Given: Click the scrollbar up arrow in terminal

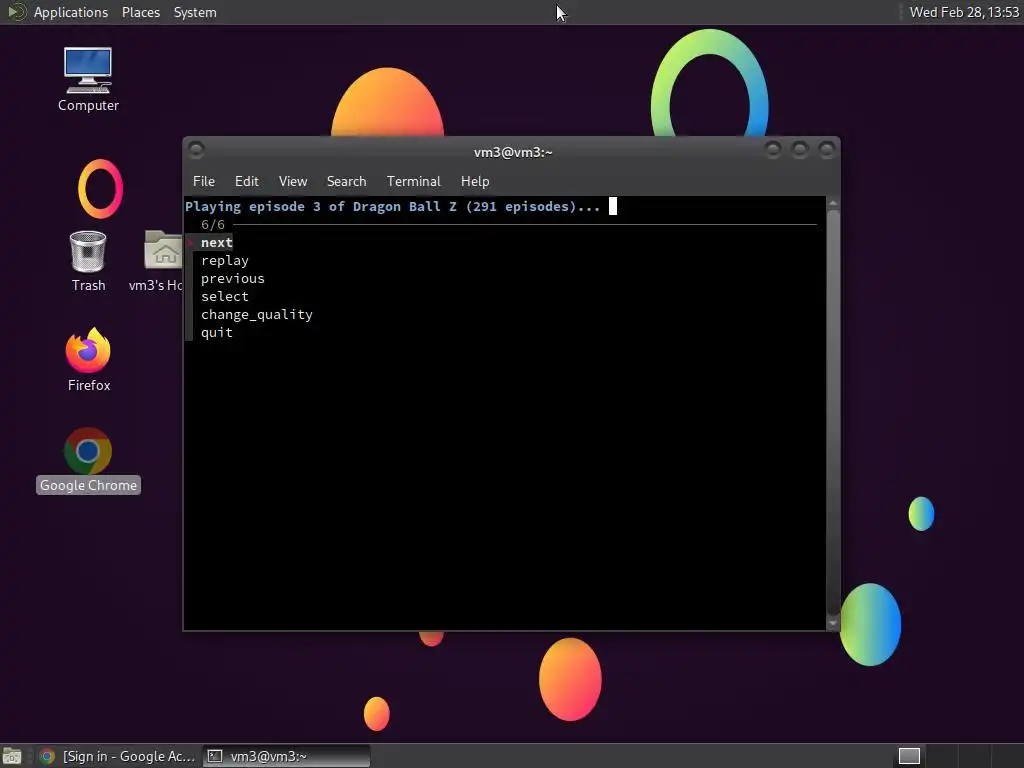Looking at the screenshot, I should click(833, 204).
